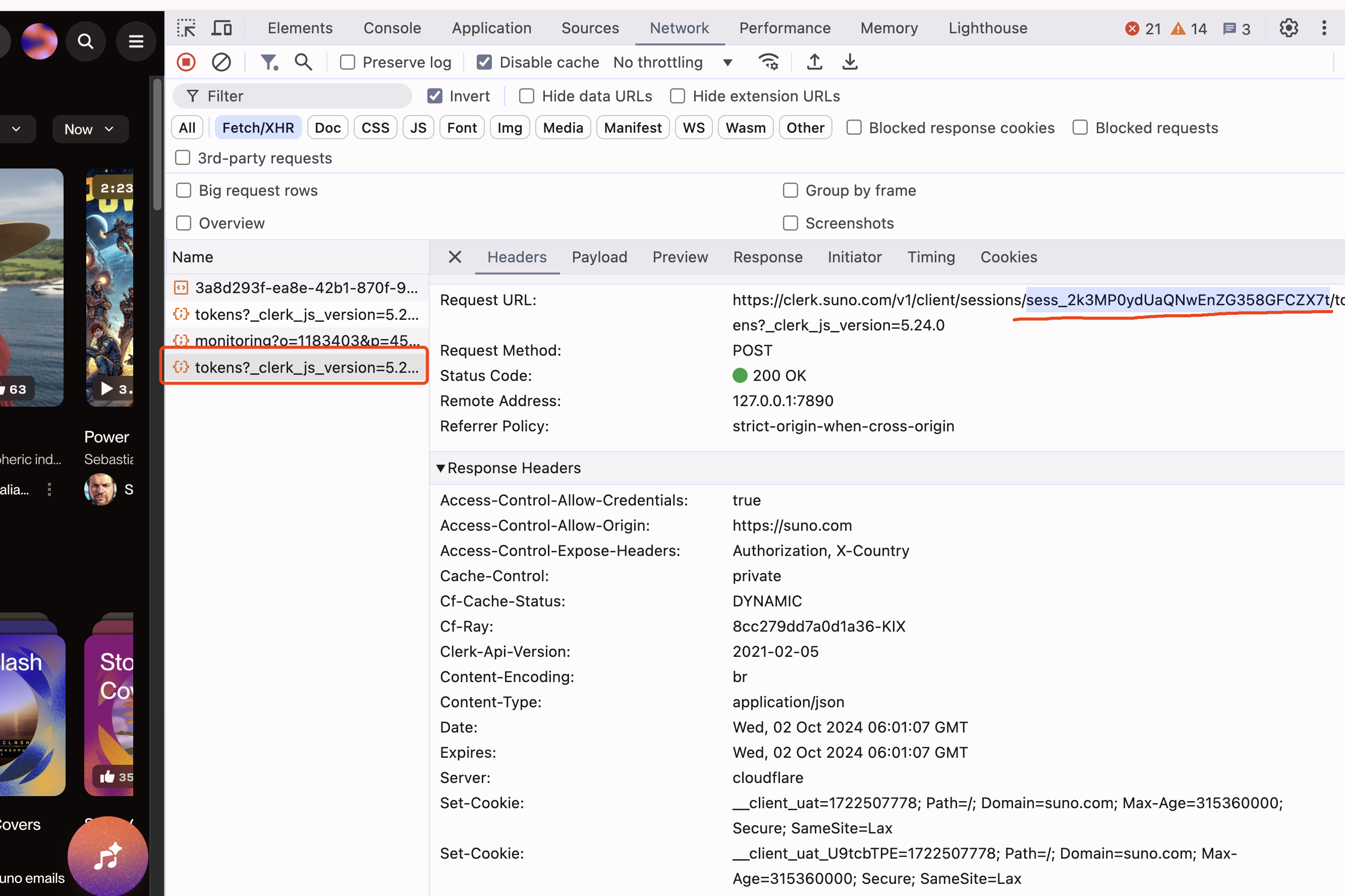1345x896 pixels.
Task: Open network conditions wifi icon
Action: click(768, 62)
